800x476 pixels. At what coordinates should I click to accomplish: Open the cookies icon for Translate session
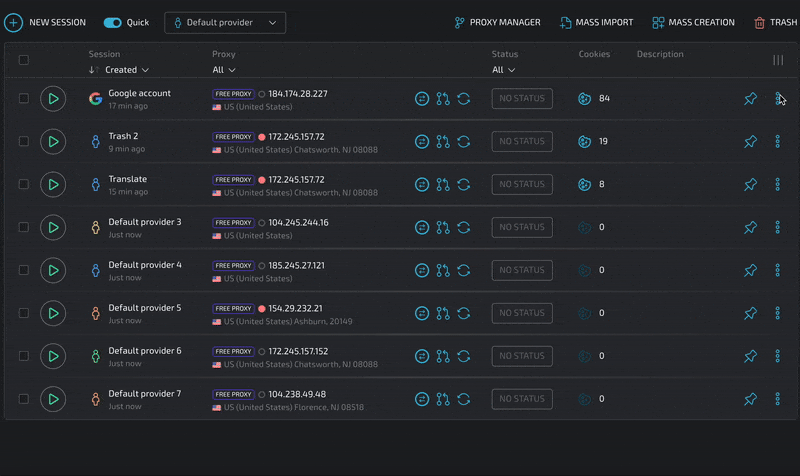tap(585, 185)
